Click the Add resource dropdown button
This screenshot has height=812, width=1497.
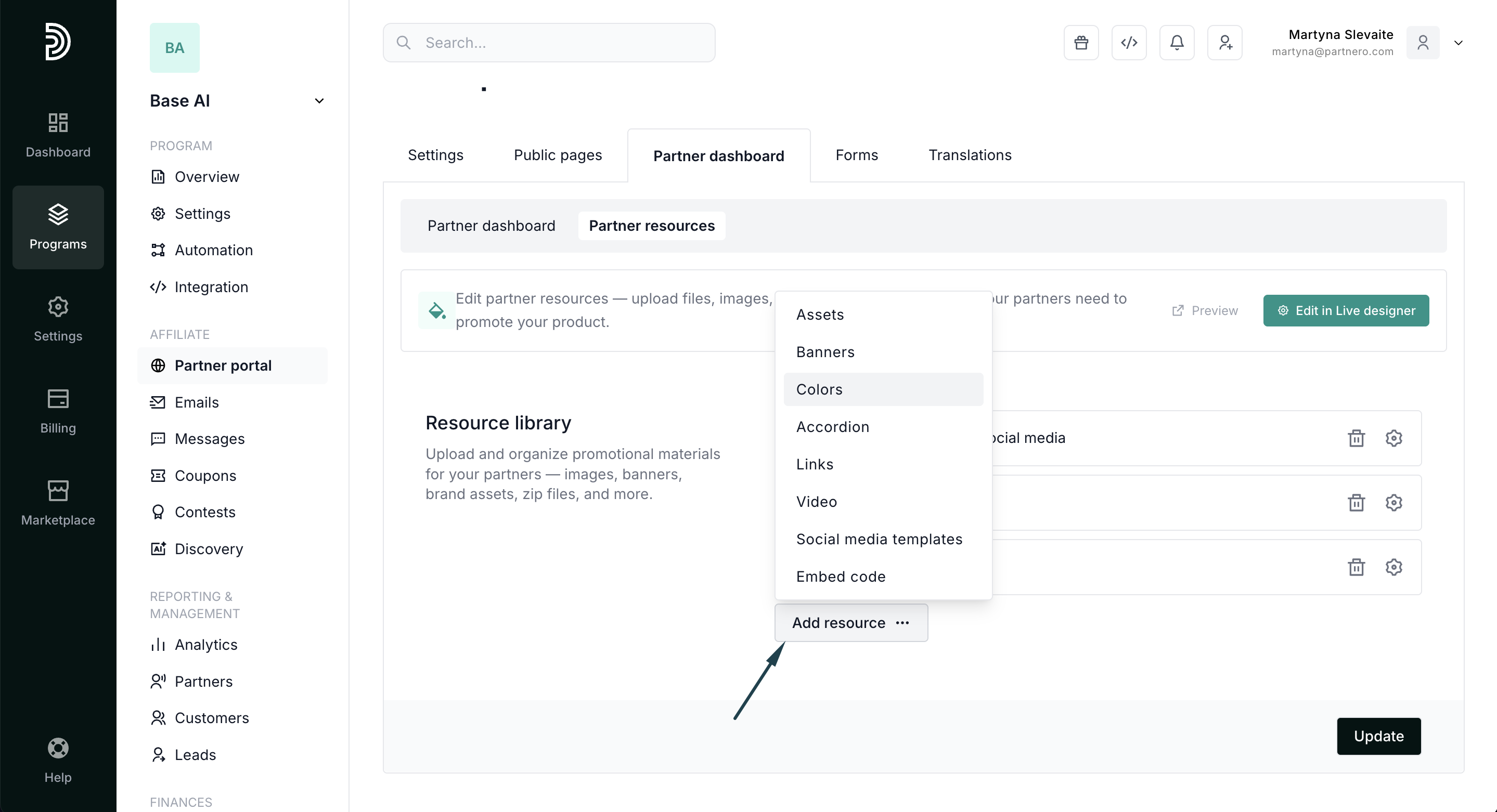click(x=851, y=623)
